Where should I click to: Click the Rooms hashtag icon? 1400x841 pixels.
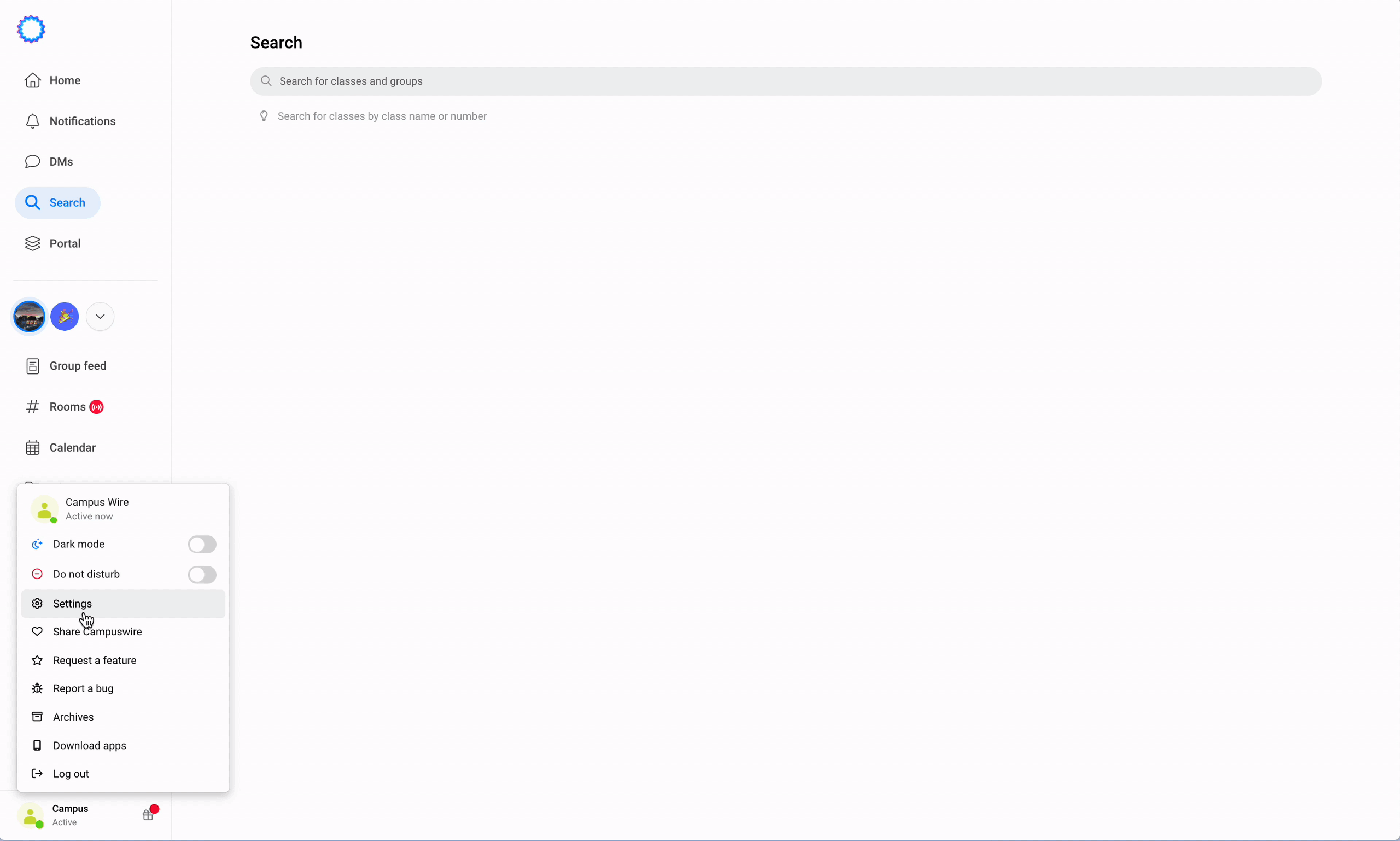point(33,406)
